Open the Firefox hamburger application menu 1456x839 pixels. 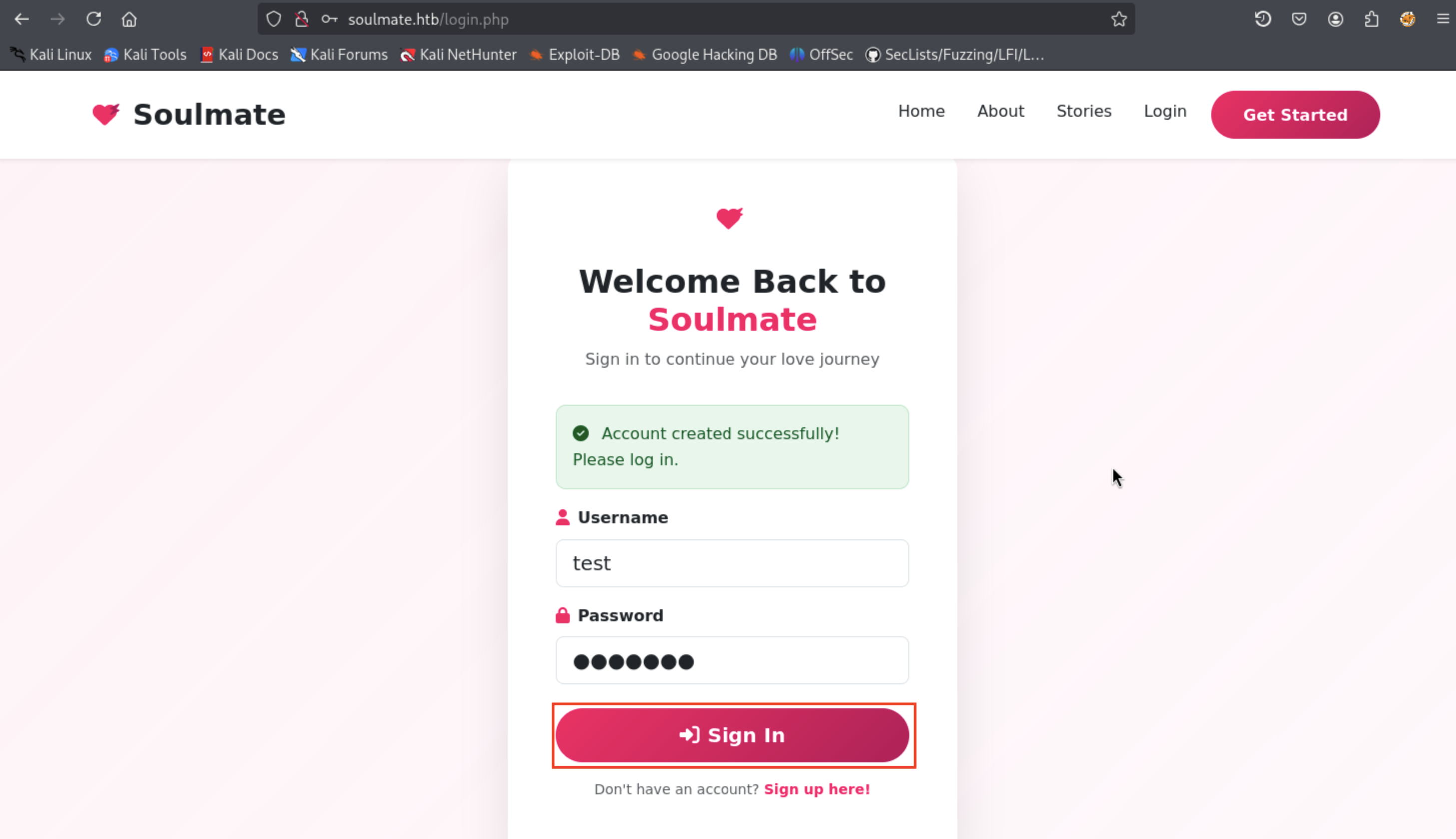pos(1443,19)
